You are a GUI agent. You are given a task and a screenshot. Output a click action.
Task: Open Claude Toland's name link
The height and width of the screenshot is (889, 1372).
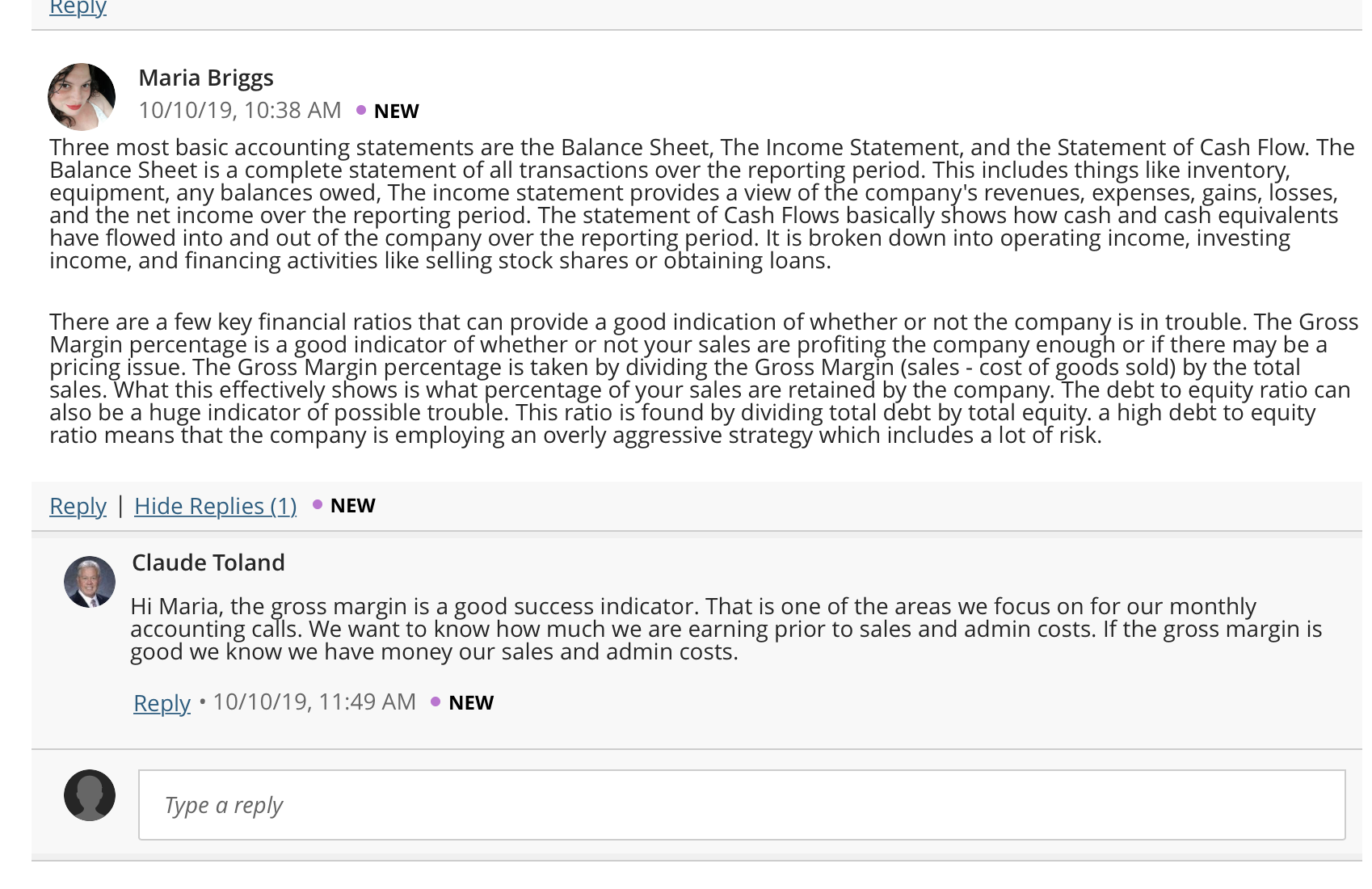point(208,562)
